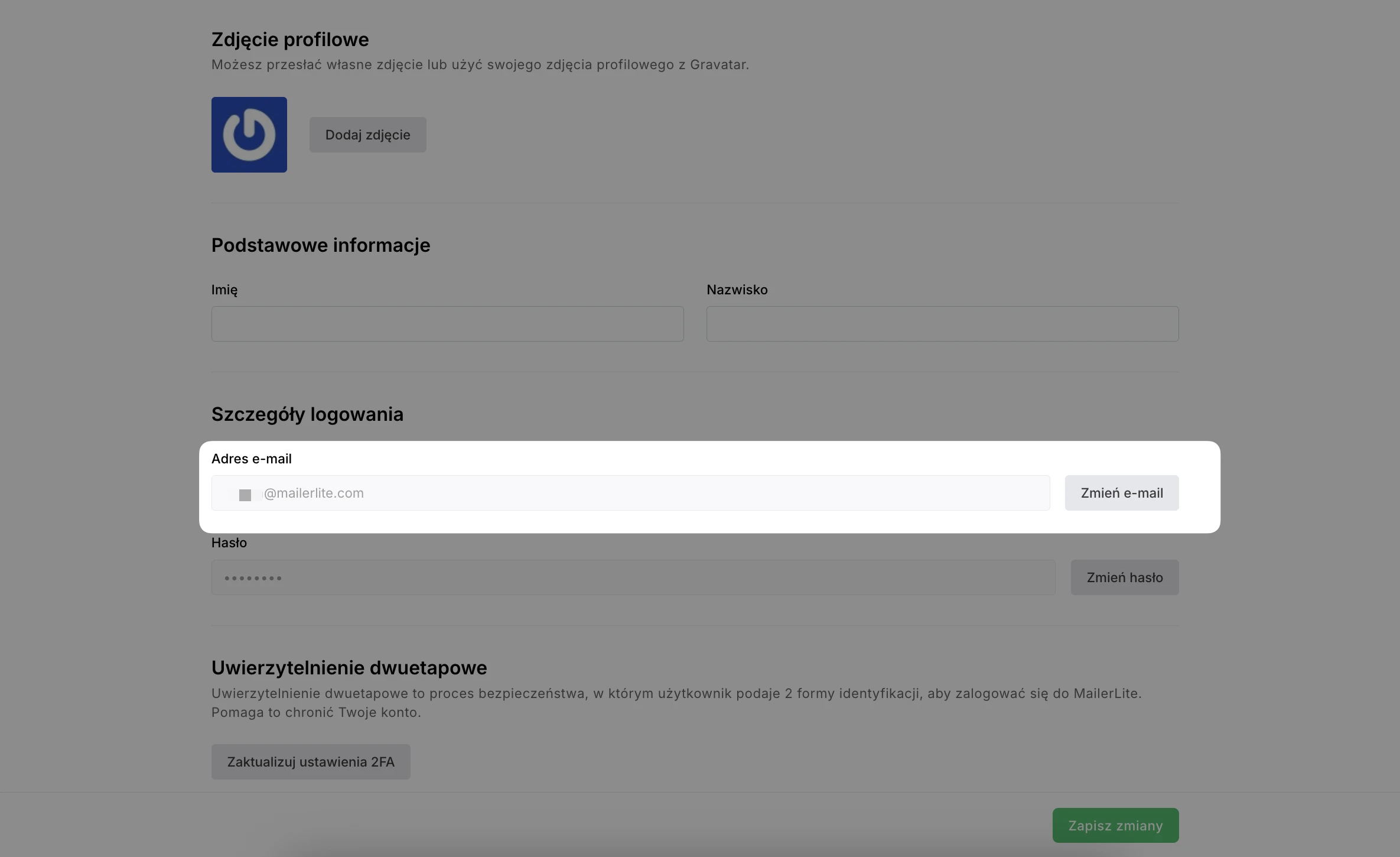Click the Gravatar profile picture thumbnail

click(249, 135)
